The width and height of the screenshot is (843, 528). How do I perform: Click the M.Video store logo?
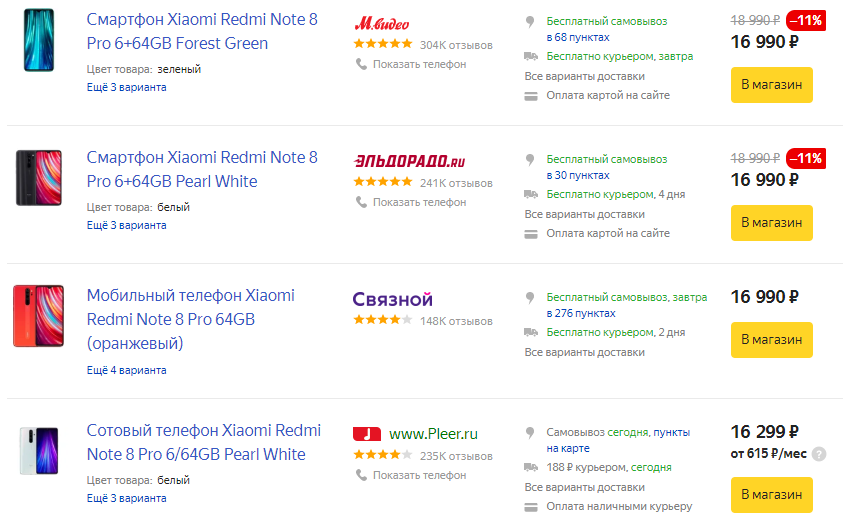click(x=382, y=22)
